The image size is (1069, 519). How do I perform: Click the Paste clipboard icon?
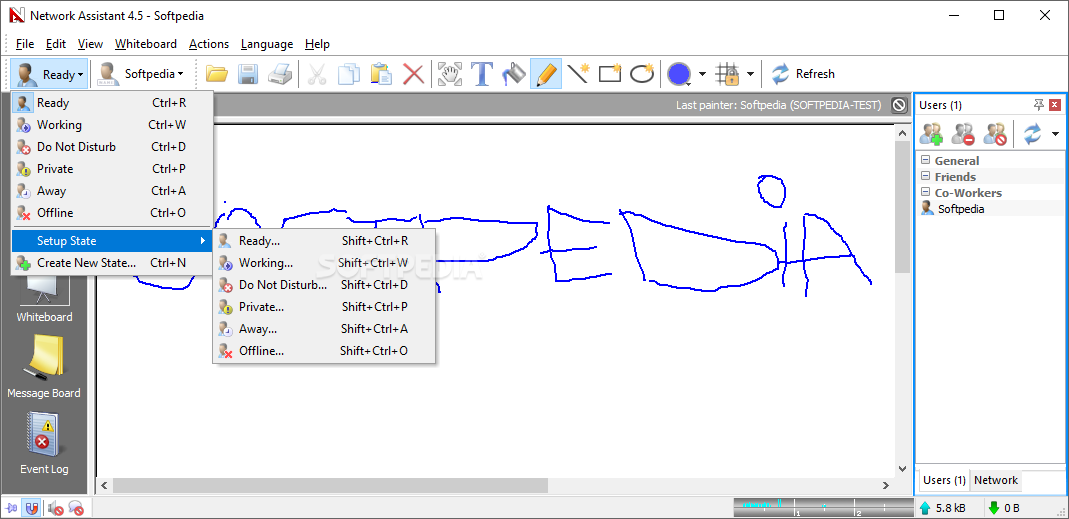[x=380, y=74]
